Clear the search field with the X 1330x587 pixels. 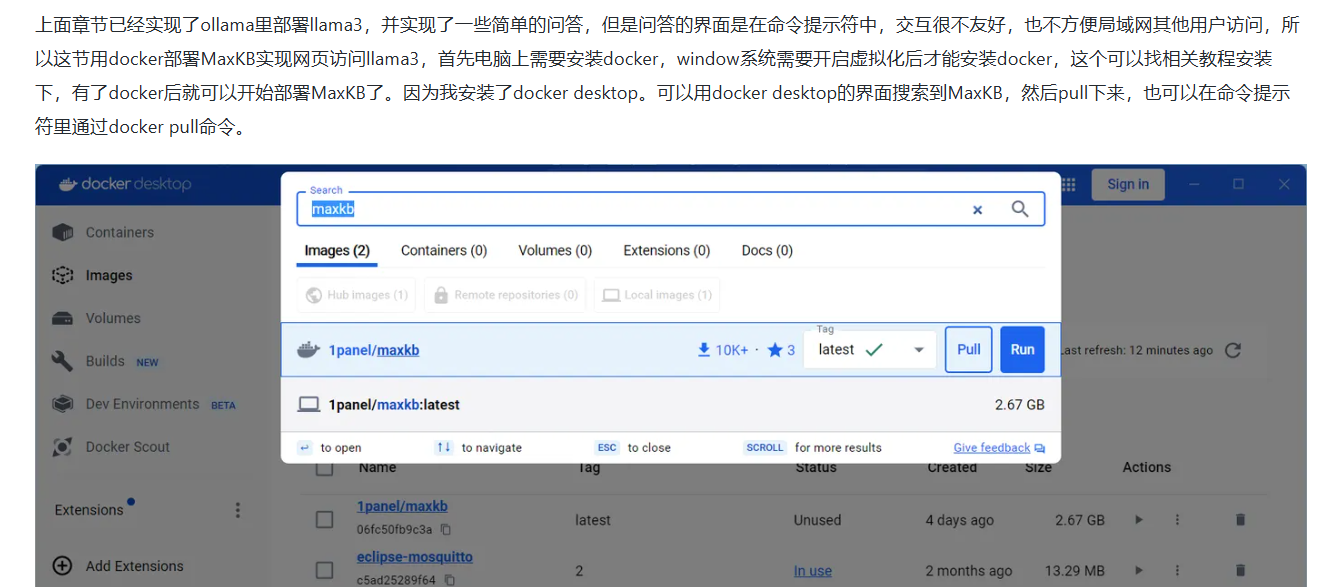[x=978, y=209]
